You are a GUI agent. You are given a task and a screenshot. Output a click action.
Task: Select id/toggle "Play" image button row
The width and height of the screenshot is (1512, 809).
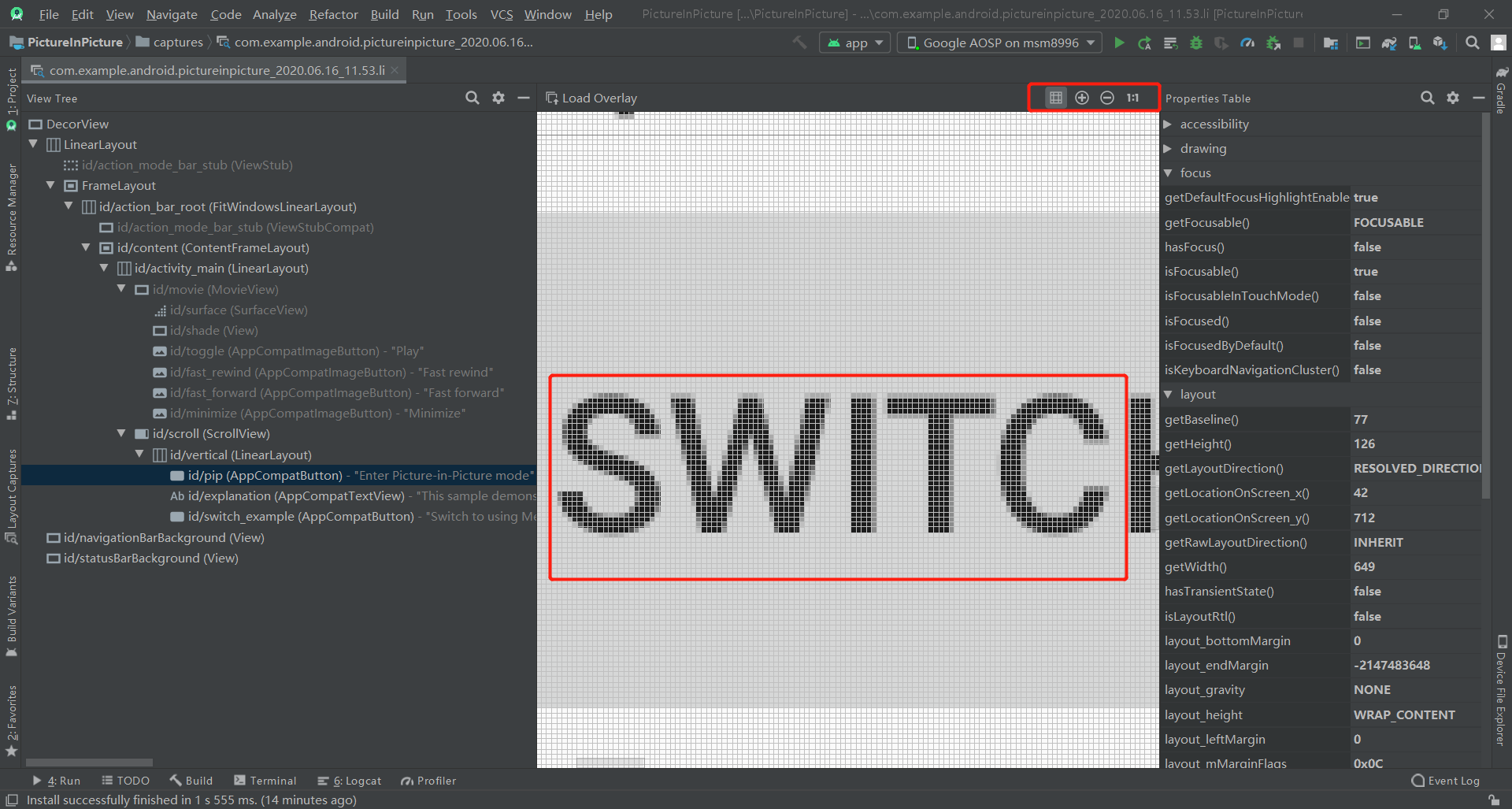[x=288, y=351]
